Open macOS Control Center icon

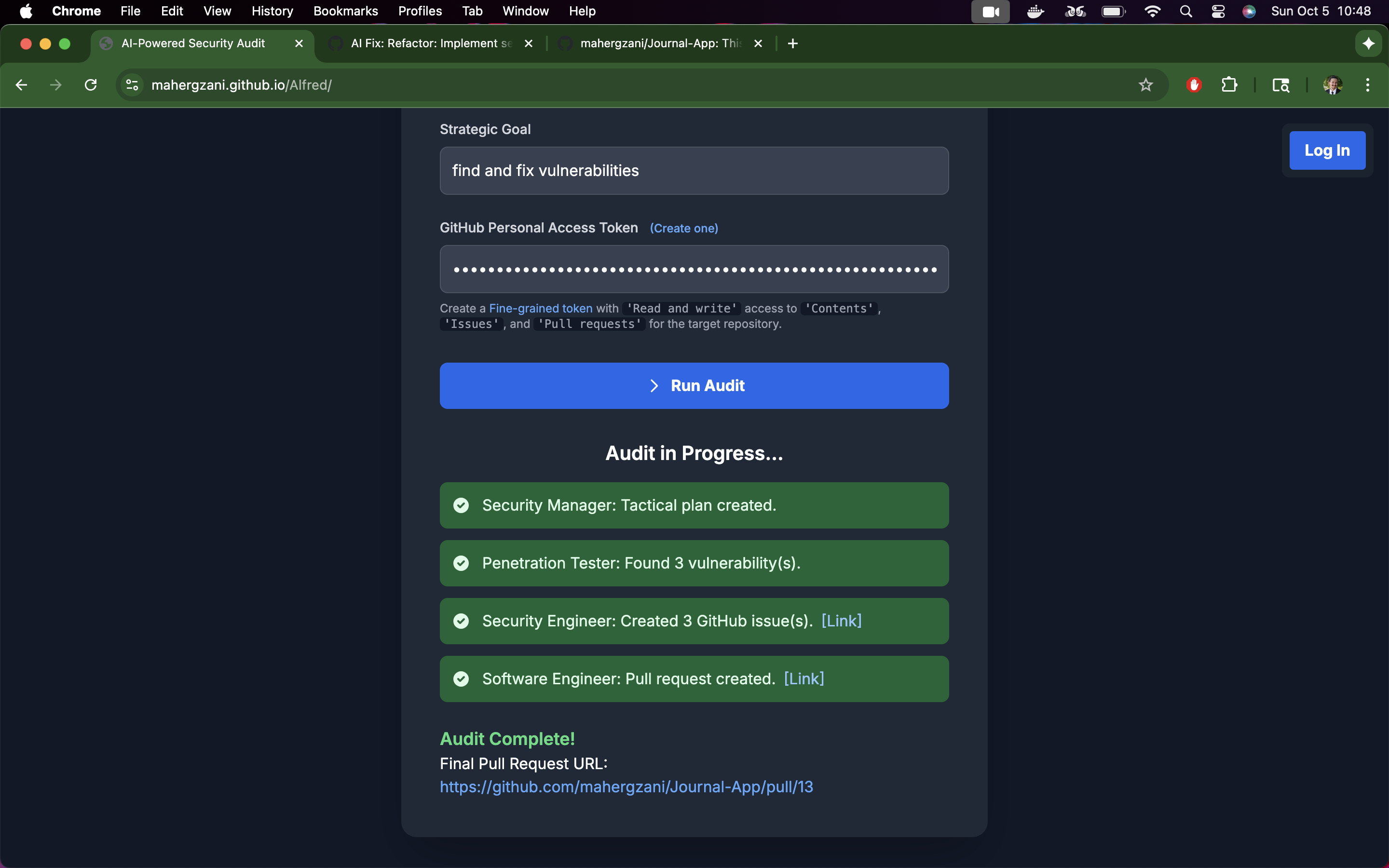1218,12
